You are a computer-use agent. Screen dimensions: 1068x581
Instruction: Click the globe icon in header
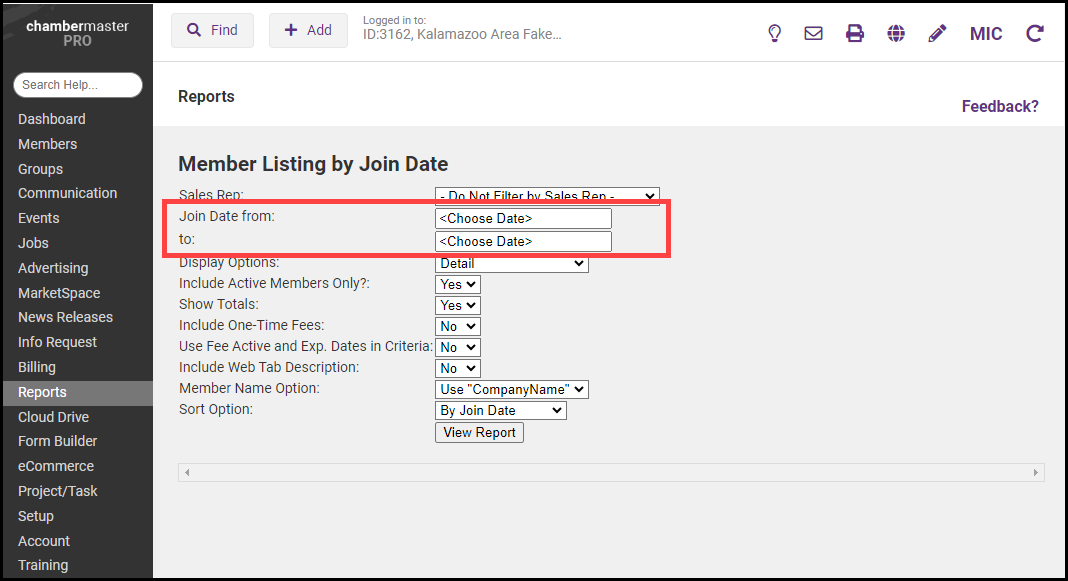click(896, 33)
